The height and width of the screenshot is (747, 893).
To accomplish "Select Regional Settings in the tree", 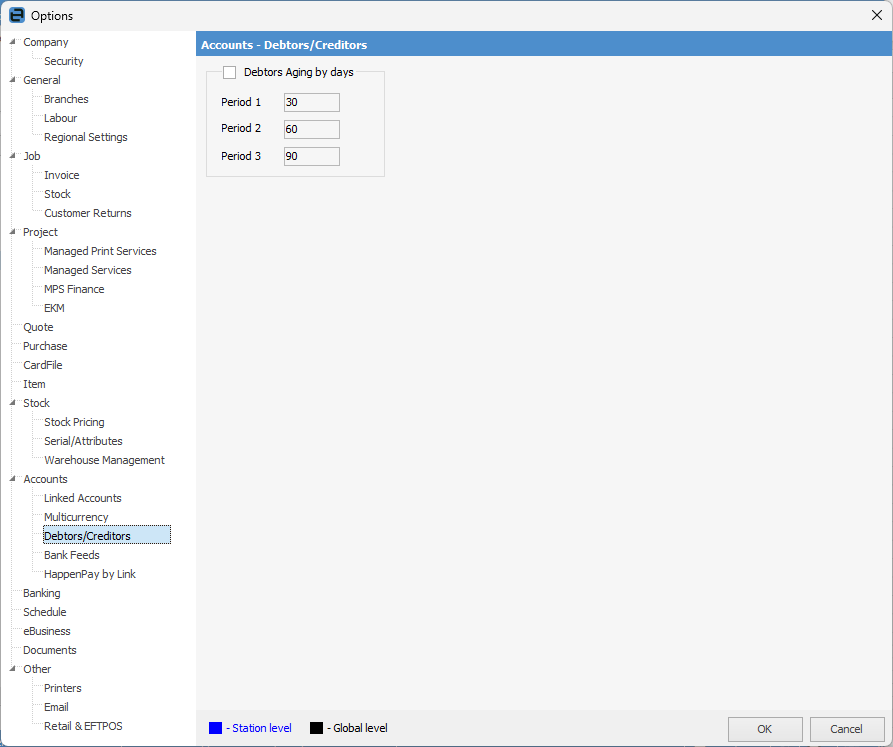I will tap(85, 137).
